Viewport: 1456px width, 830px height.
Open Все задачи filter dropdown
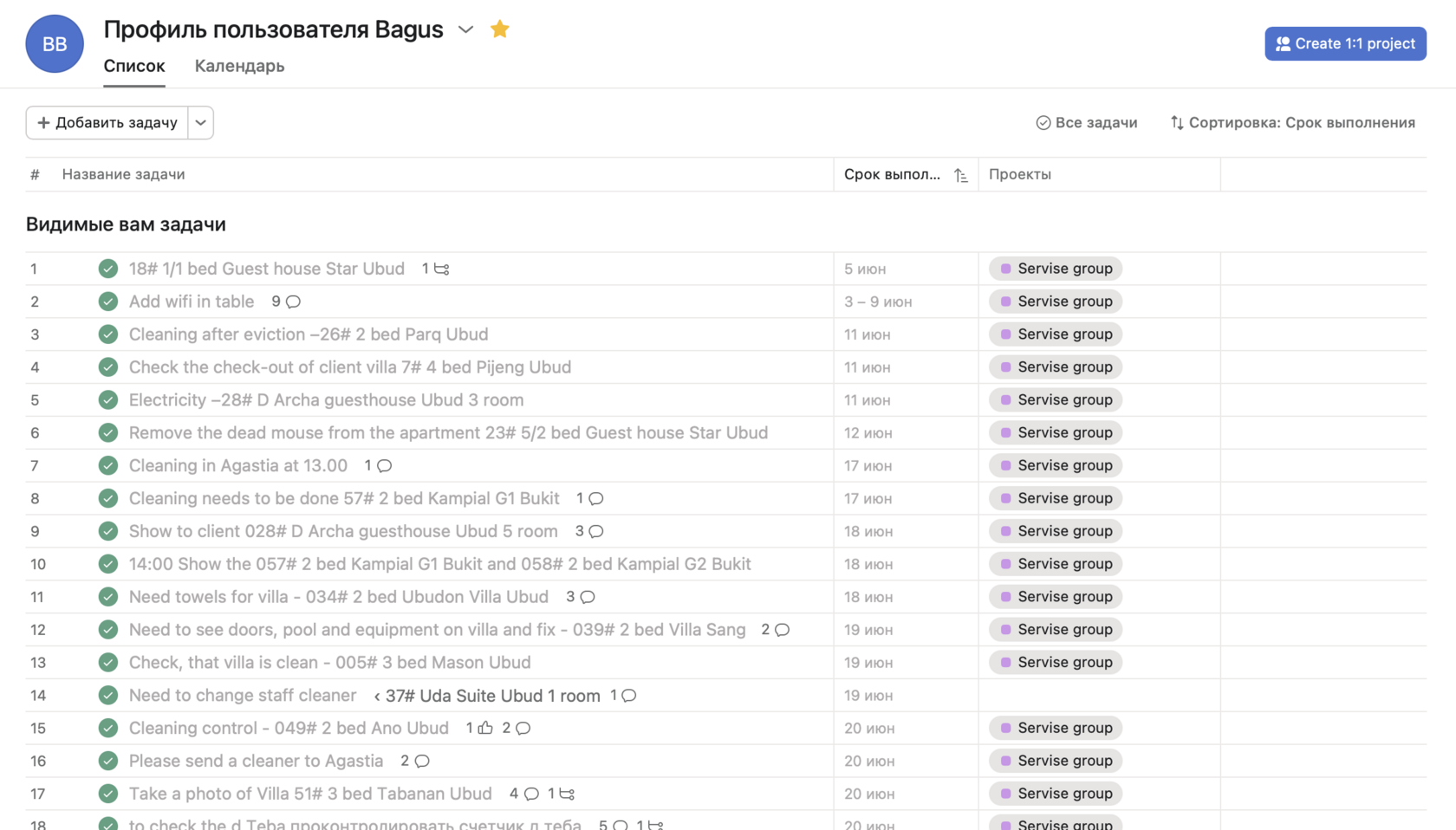1087,123
